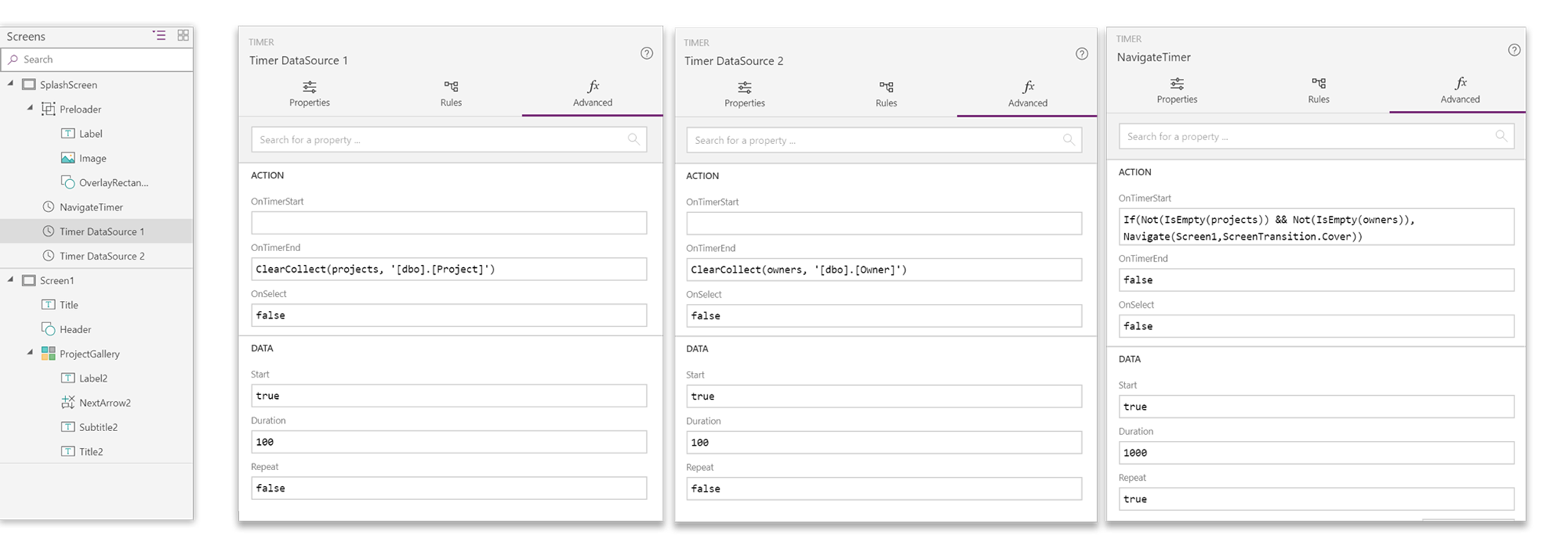Screen dimensions: 1568x549
Task: Click the NavigateTimer clock icon in tree
Action: tap(48, 207)
